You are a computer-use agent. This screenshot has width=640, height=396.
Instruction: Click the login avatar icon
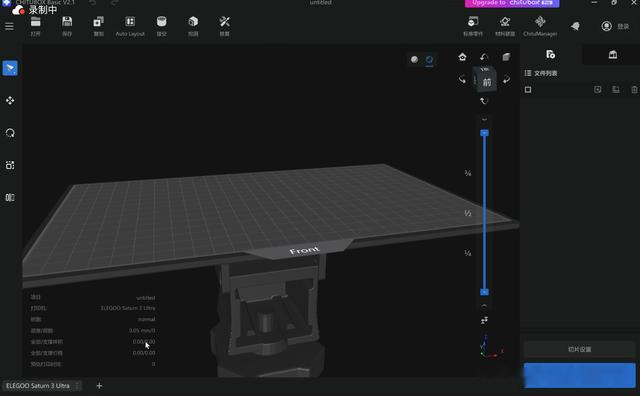[x=607, y=26]
